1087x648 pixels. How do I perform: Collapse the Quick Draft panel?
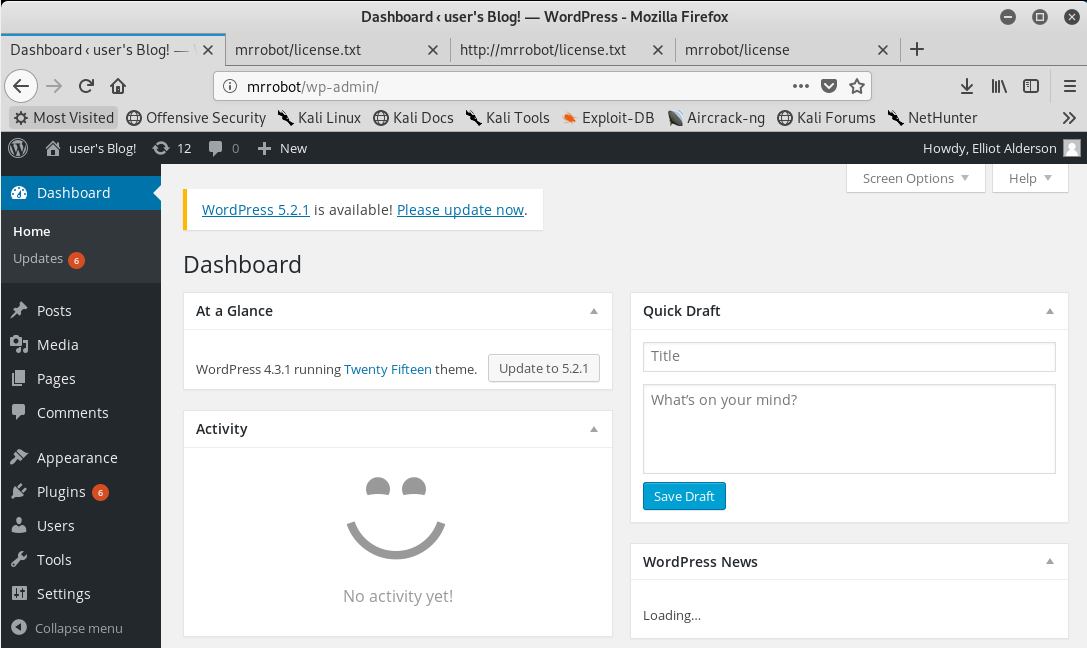point(1050,311)
